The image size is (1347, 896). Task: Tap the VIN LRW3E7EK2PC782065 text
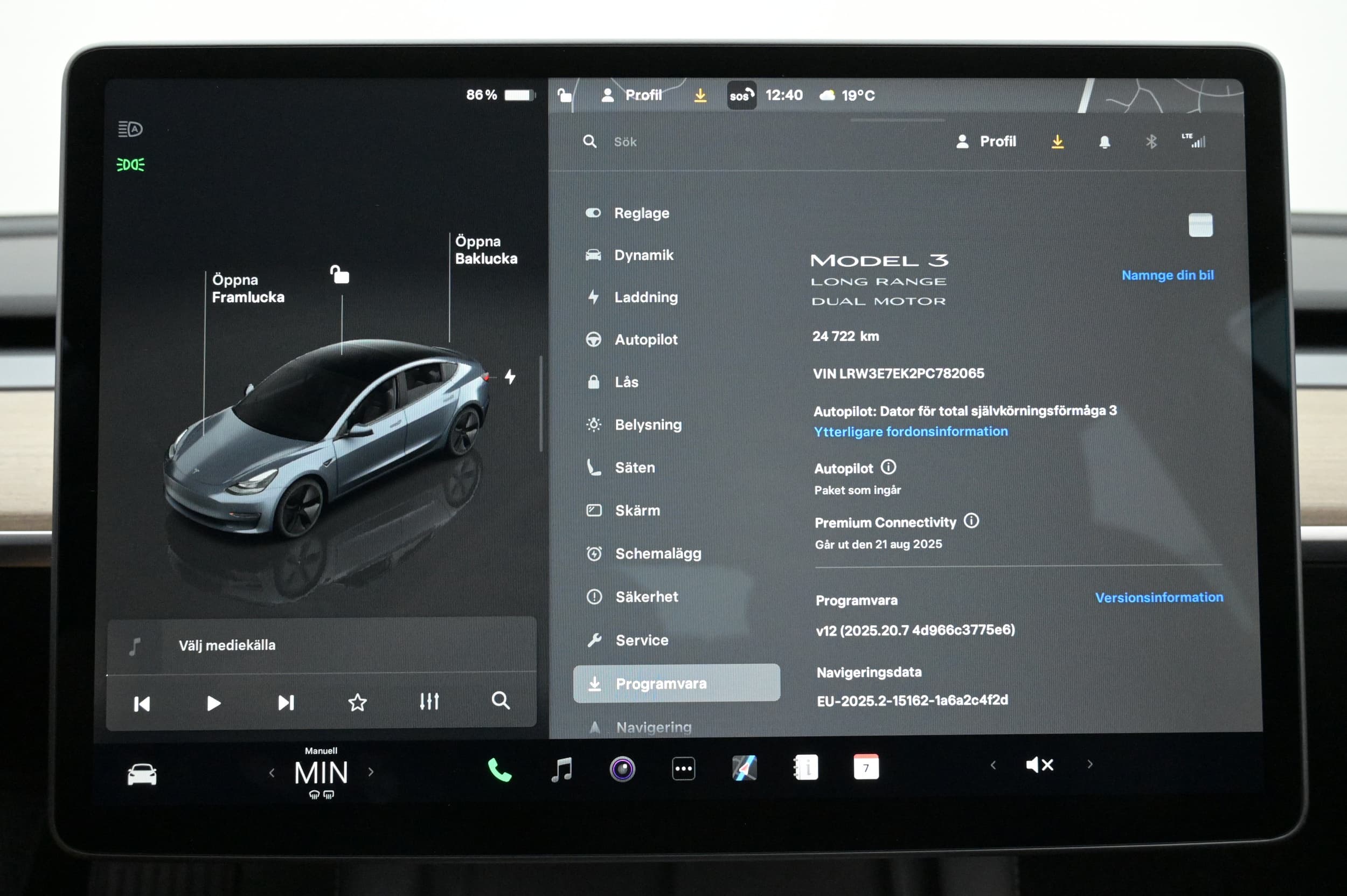click(x=898, y=373)
